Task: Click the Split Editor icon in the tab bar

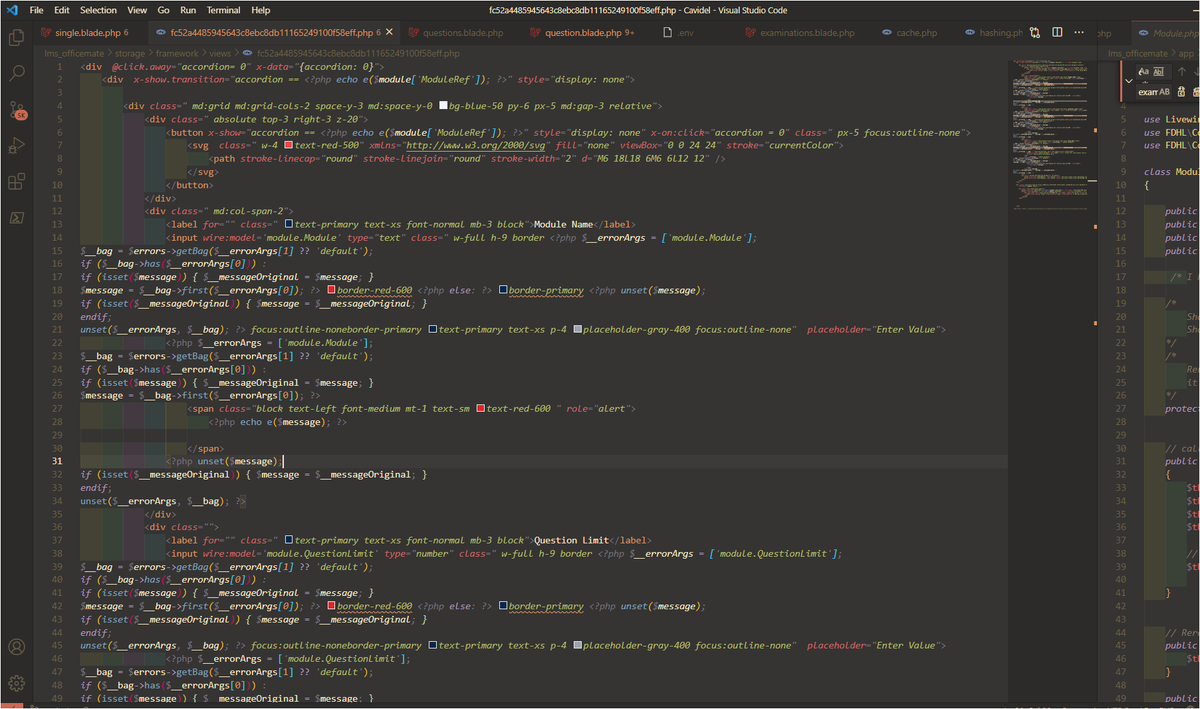Action: [x=1057, y=32]
